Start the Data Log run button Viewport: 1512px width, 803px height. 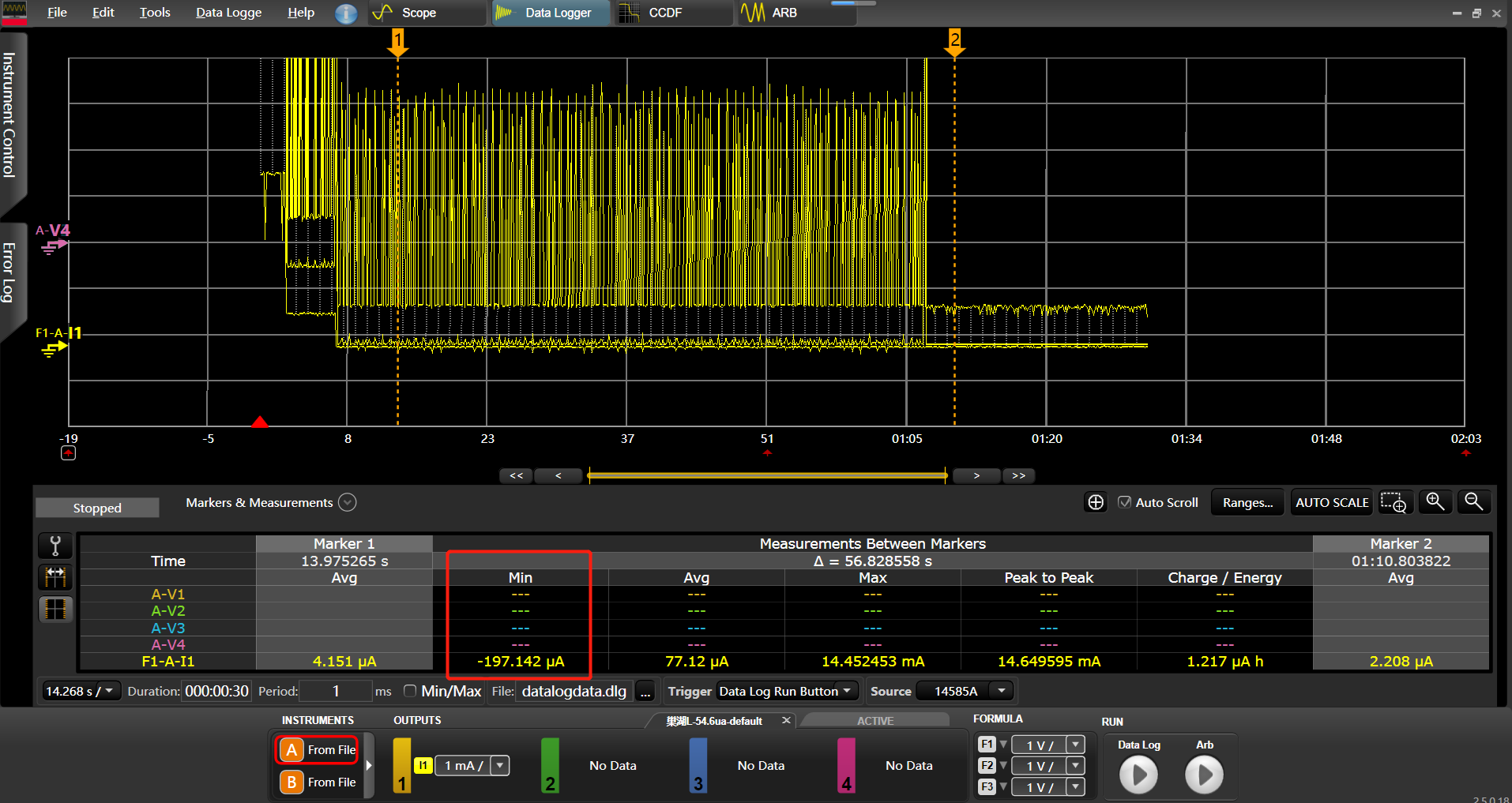(x=1138, y=775)
